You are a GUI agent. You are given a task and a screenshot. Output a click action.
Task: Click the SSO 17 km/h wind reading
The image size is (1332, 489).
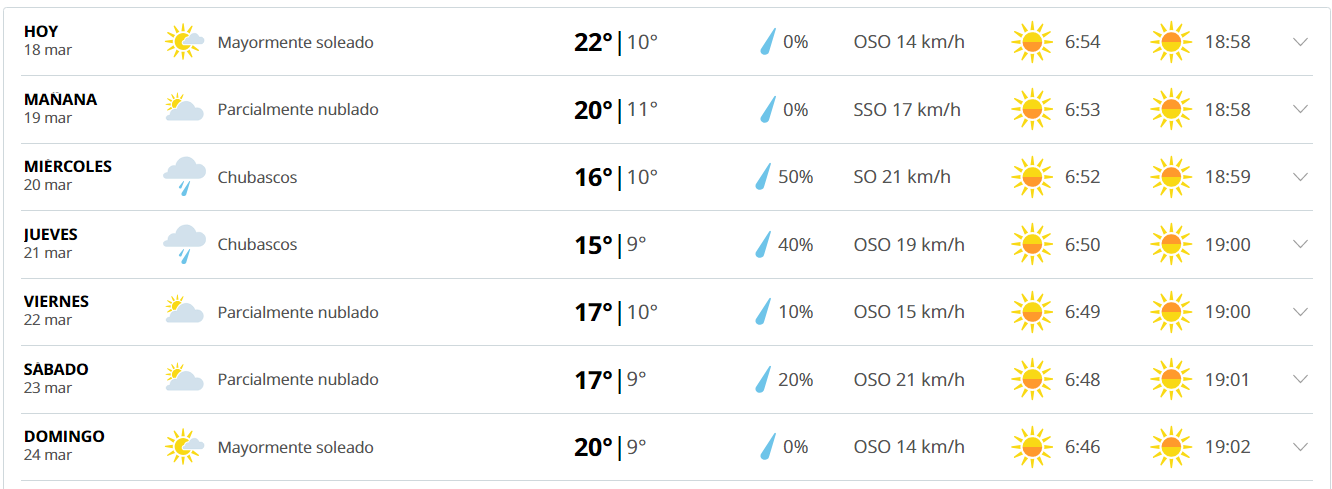[907, 109]
